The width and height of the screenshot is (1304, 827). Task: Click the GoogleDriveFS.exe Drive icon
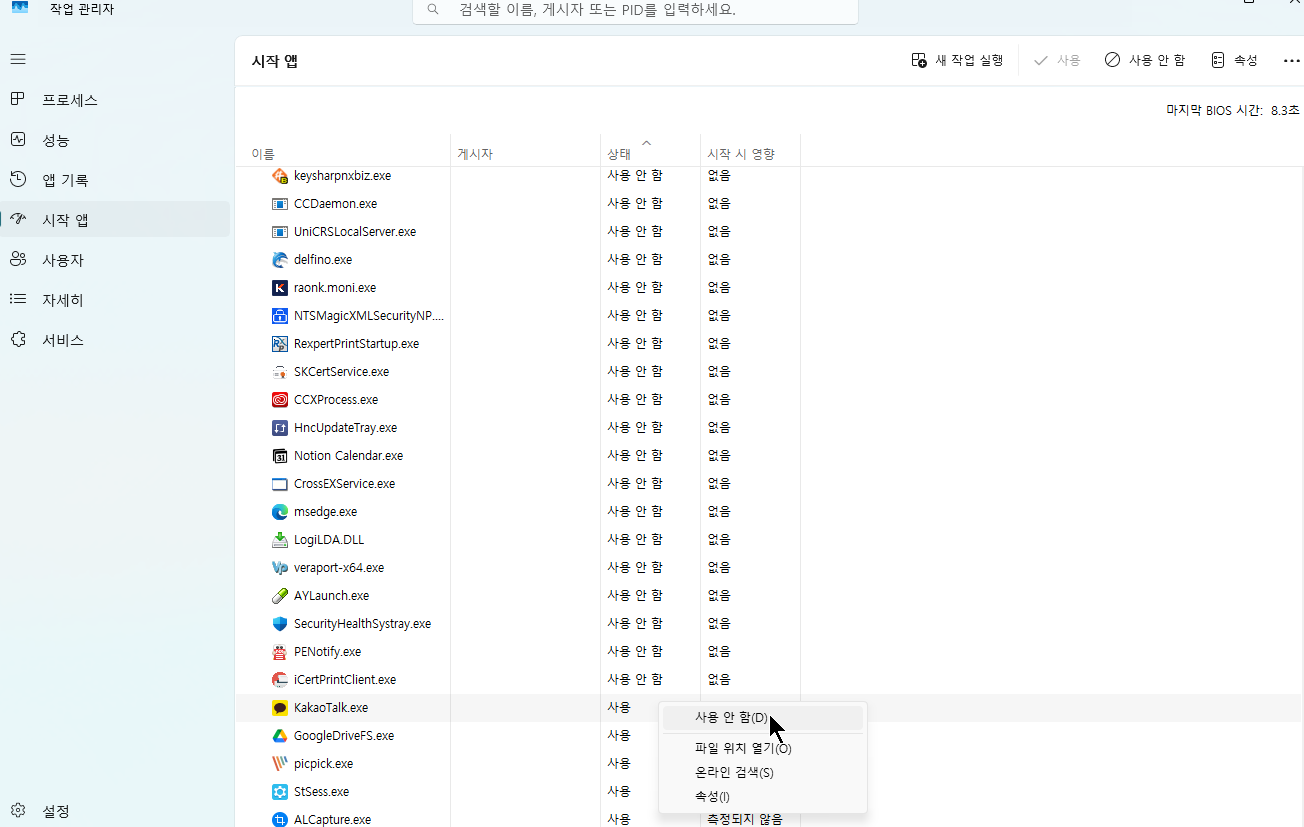click(x=280, y=736)
